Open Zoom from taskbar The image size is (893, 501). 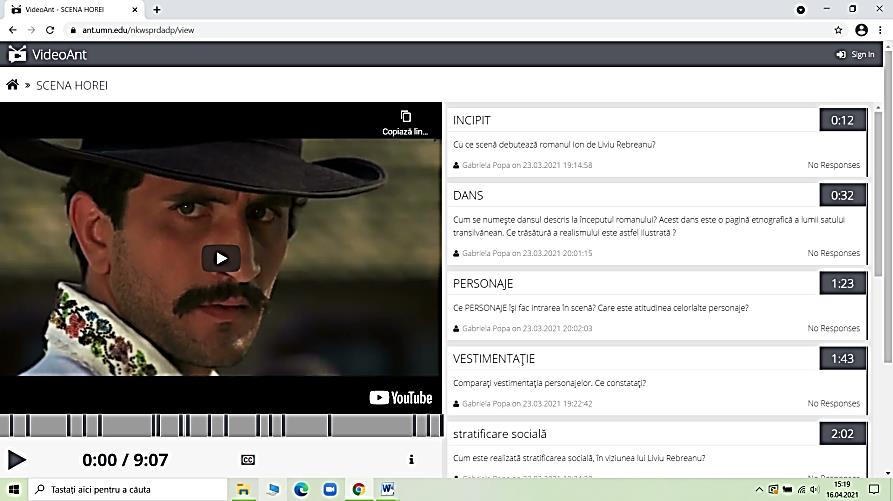[330, 490]
